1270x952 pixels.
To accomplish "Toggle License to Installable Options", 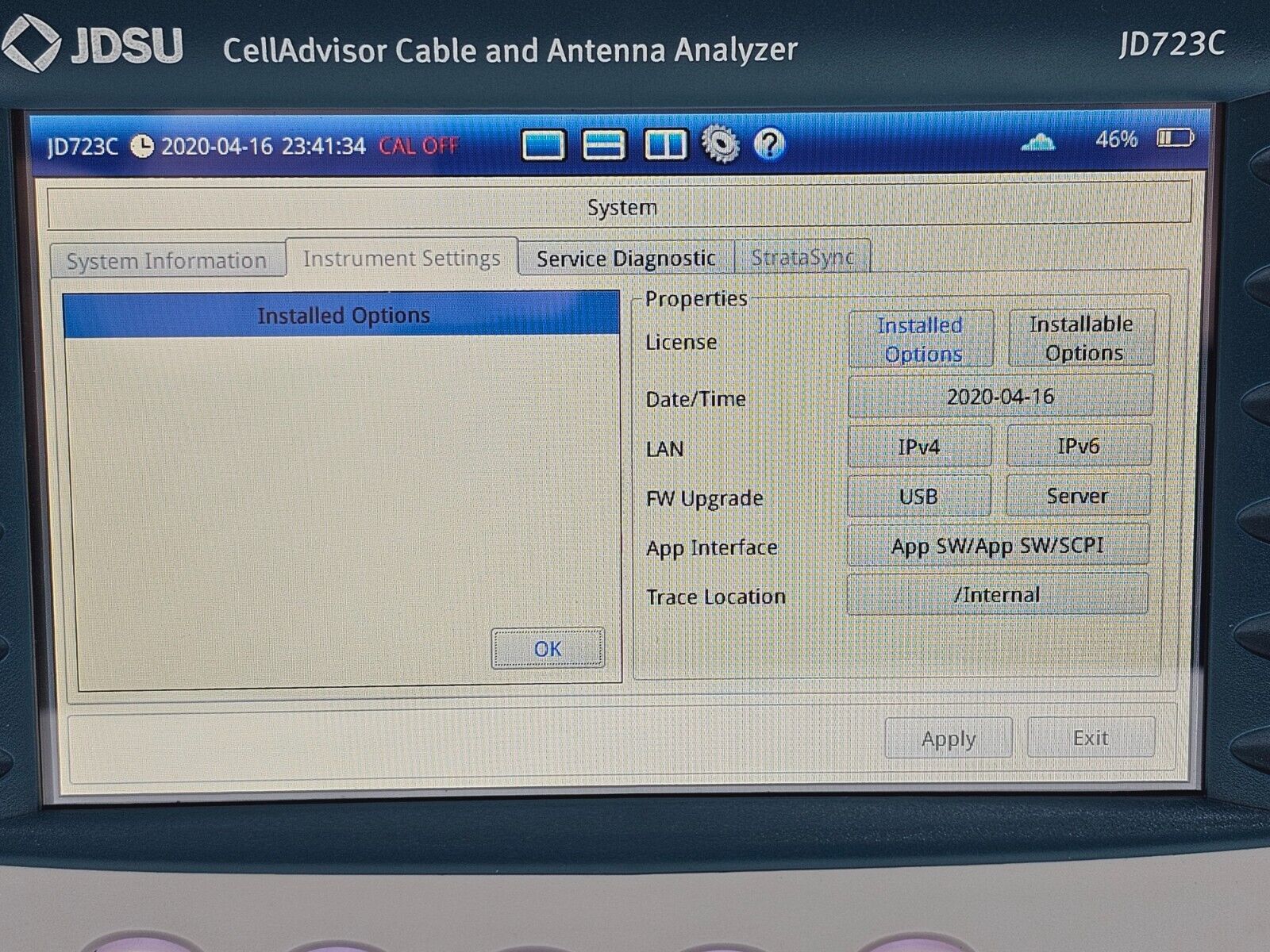I will pos(1080,336).
